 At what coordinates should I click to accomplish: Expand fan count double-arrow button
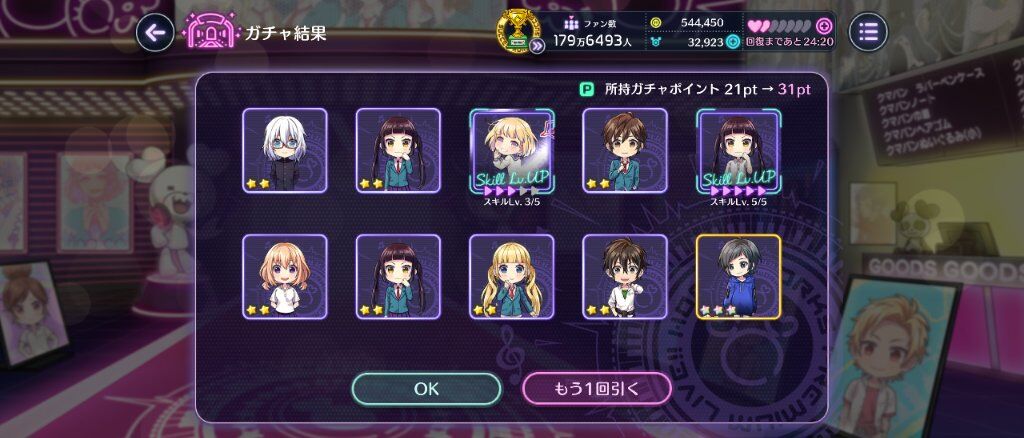537,46
